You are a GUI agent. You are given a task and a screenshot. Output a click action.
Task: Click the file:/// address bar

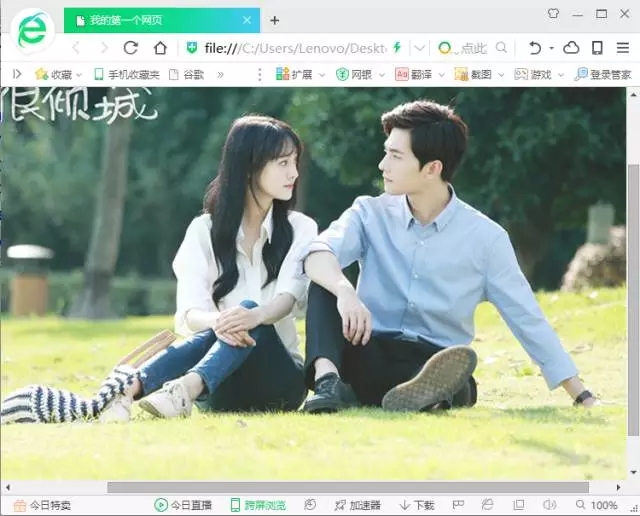click(x=290, y=48)
